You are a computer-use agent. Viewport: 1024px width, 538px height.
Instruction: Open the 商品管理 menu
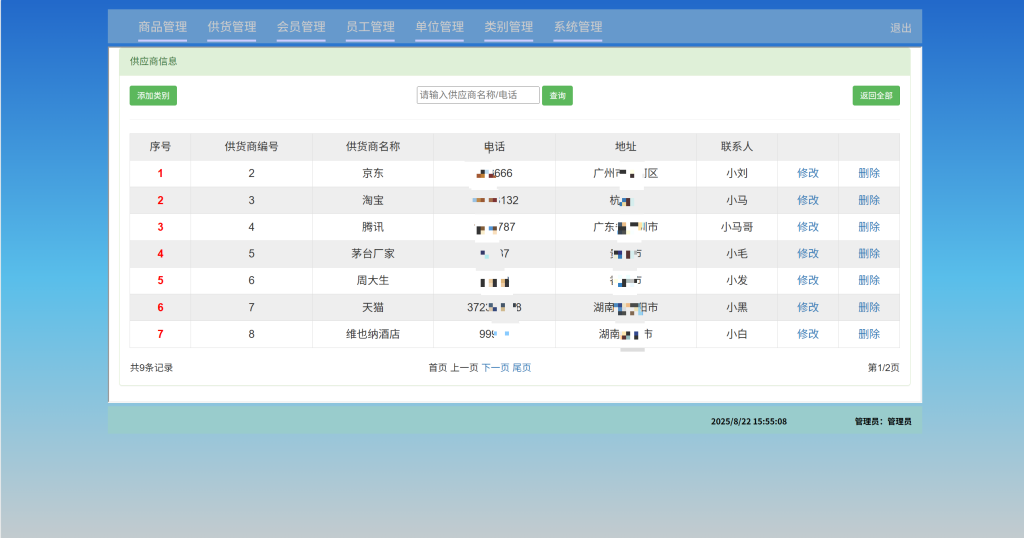point(163,27)
